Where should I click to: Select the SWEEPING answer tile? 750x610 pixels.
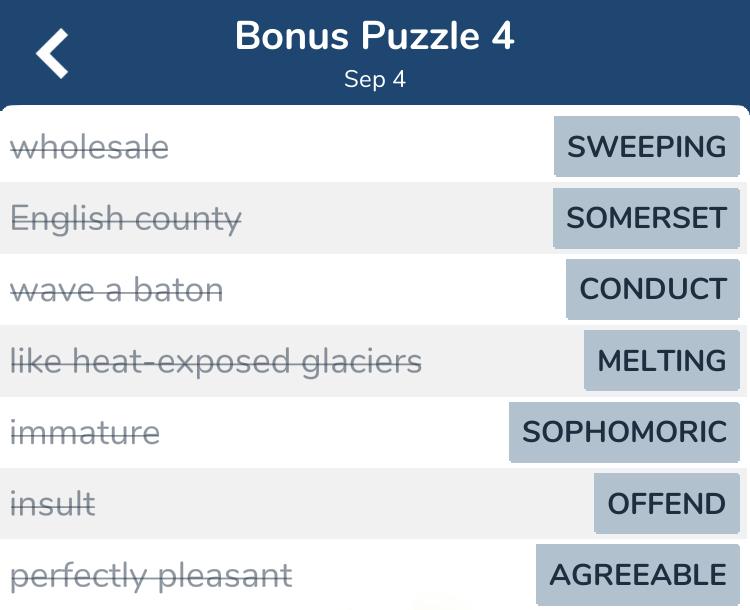coord(647,146)
